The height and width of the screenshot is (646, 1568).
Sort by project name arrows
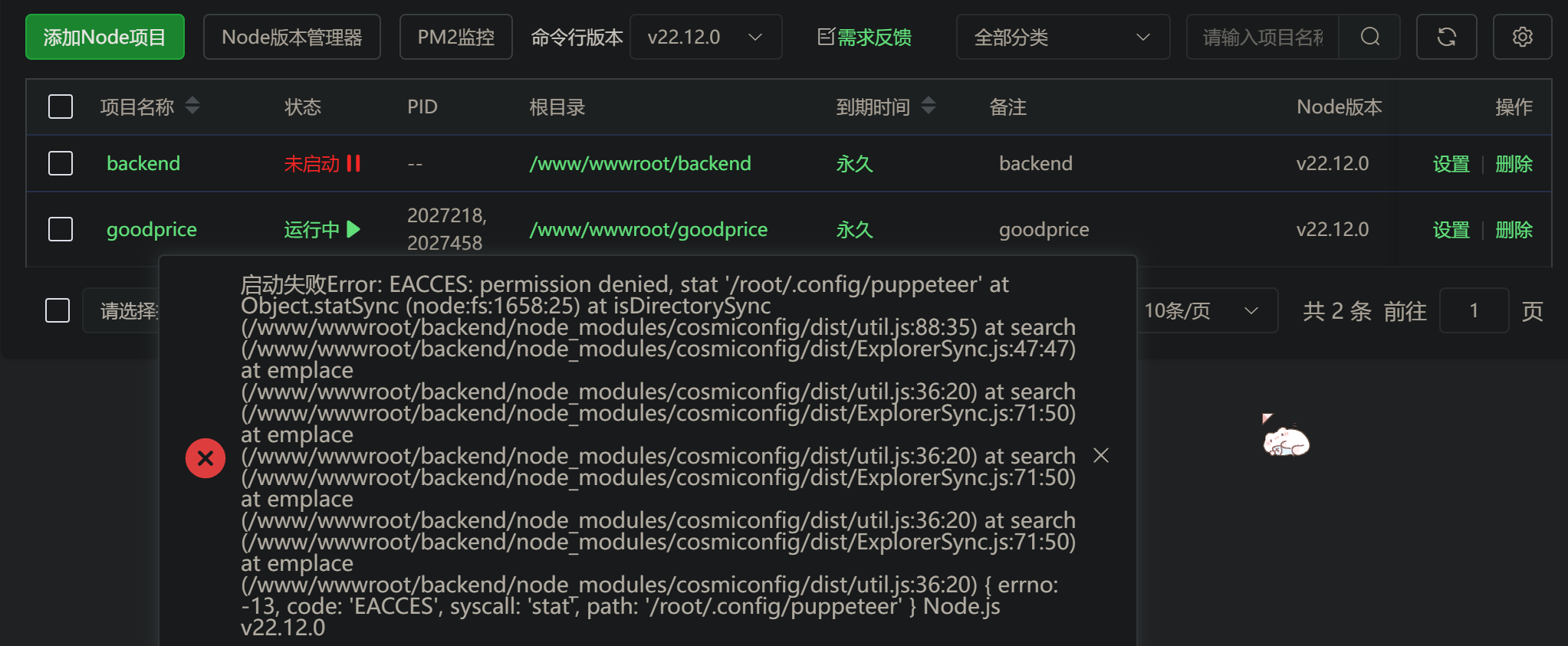[x=192, y=106]
